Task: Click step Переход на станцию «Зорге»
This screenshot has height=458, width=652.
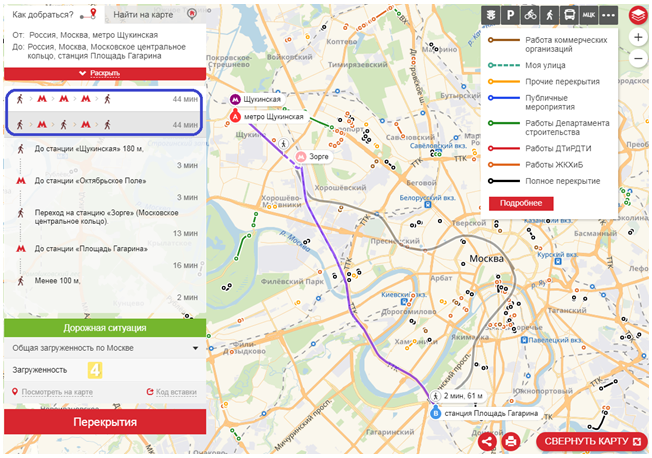Action: tap(106, 217)
